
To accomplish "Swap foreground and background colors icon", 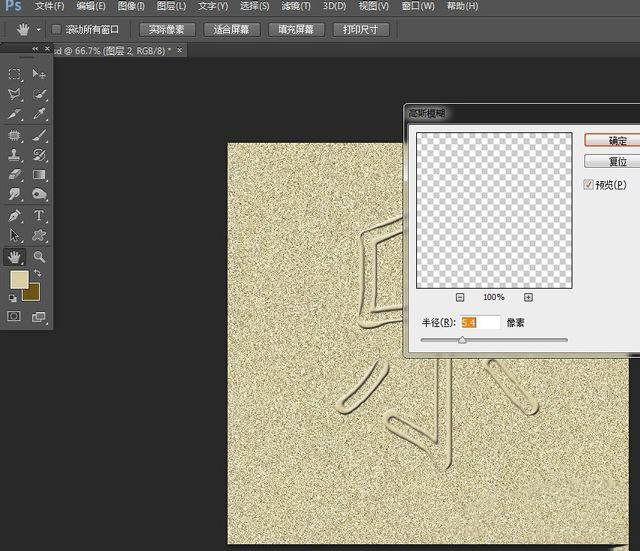I will click(37, 273).
